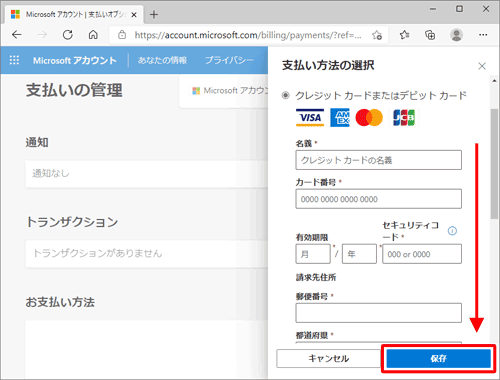500x380 pixels.
Task: Reload the page with the refresh icon
Action: pyautogui.click(x=68, y=35)
